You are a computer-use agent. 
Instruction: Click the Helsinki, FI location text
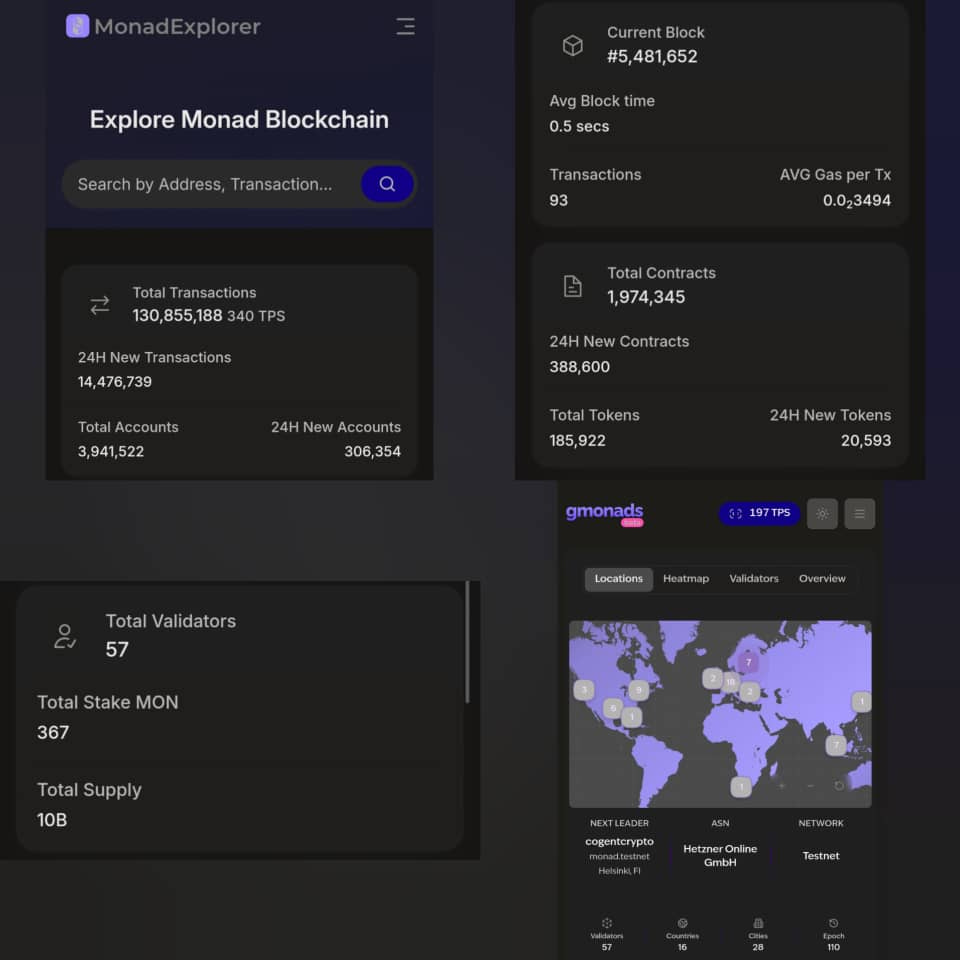pyautogui.click(x=619, y=871)
